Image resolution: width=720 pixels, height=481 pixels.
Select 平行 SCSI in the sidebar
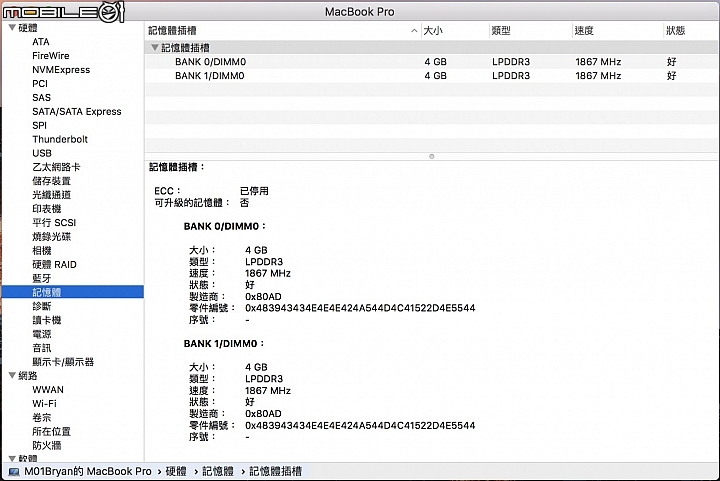coord(54,223)
